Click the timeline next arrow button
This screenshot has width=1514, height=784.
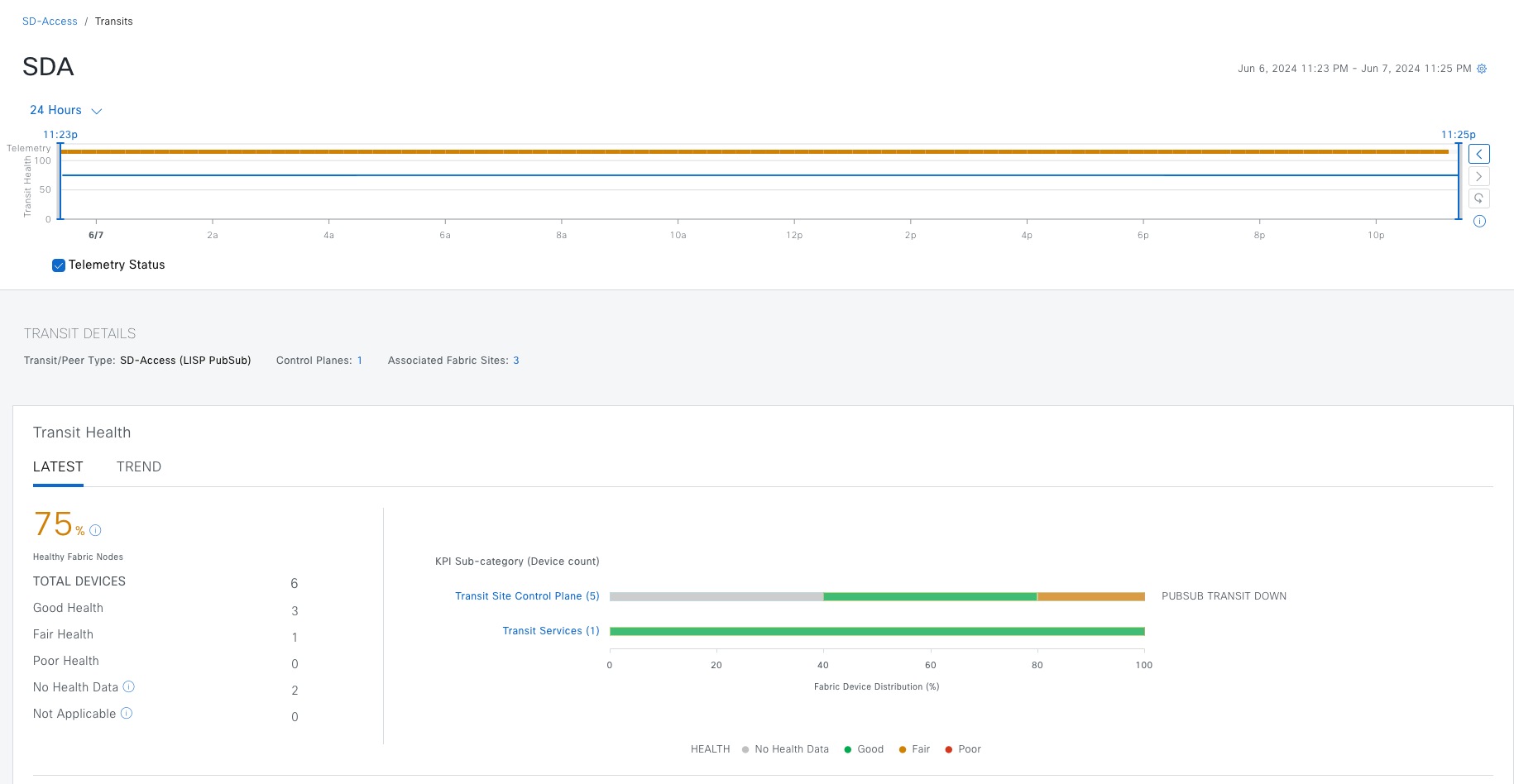pos(1479,176)
